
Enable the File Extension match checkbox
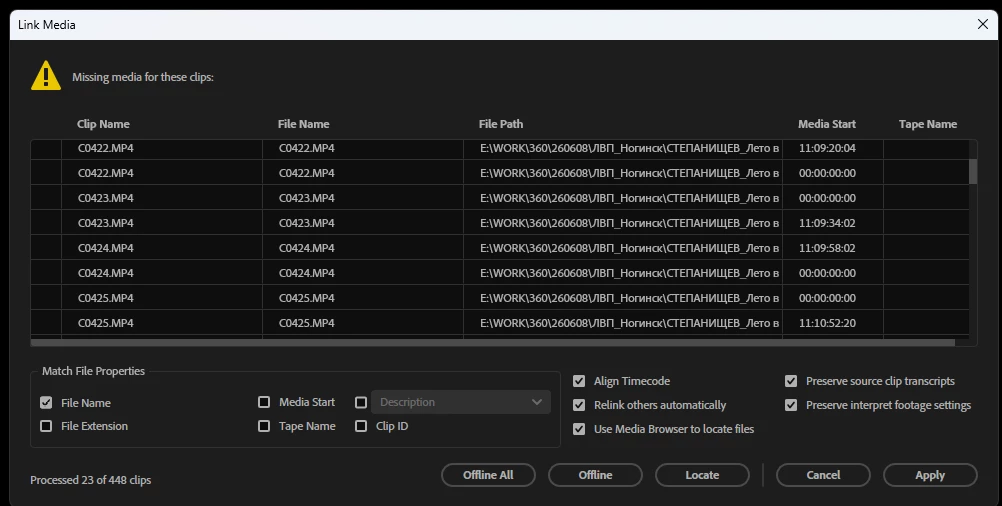[46, 426]
